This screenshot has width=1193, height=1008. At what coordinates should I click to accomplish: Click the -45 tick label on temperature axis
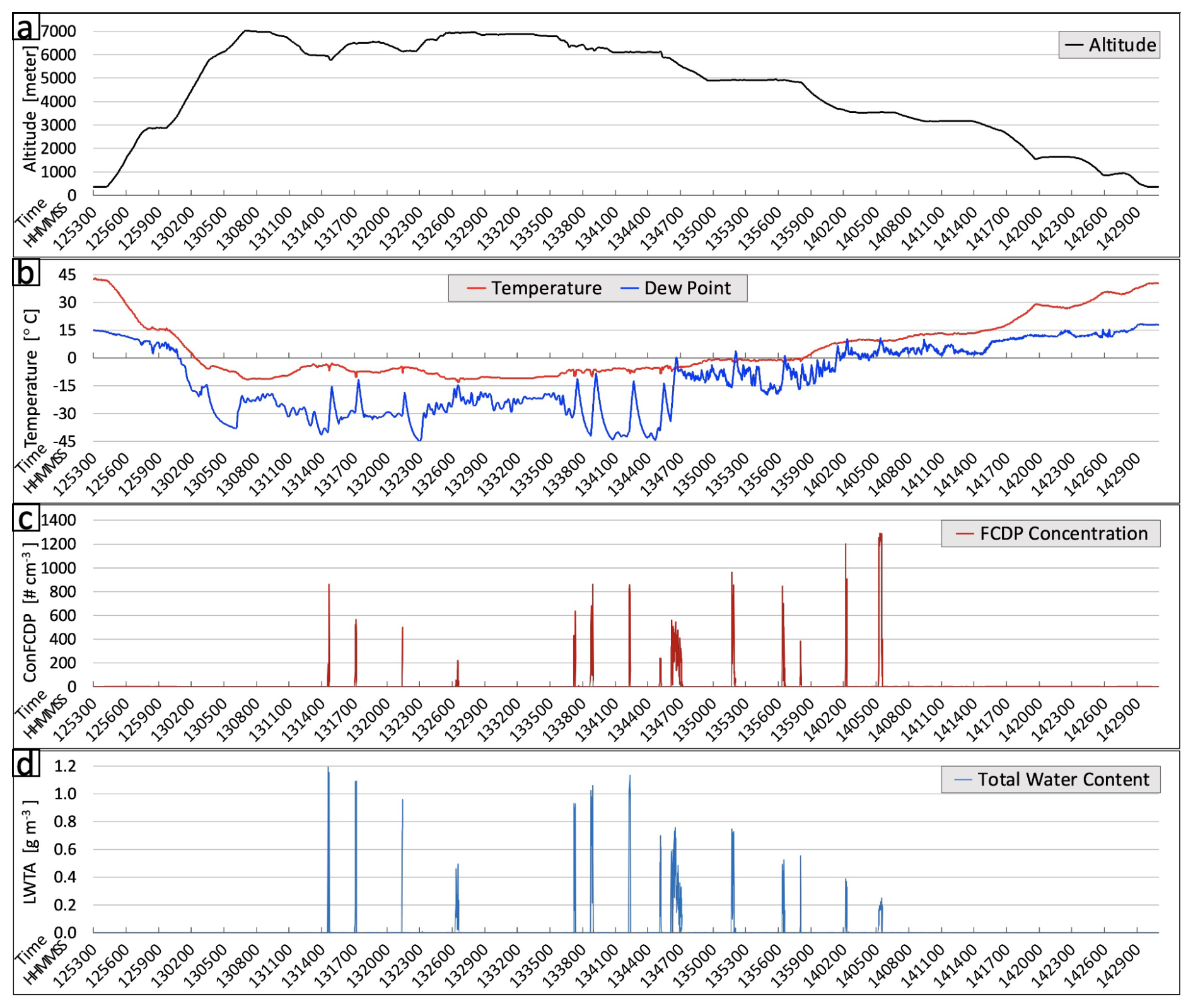(65, 441)
